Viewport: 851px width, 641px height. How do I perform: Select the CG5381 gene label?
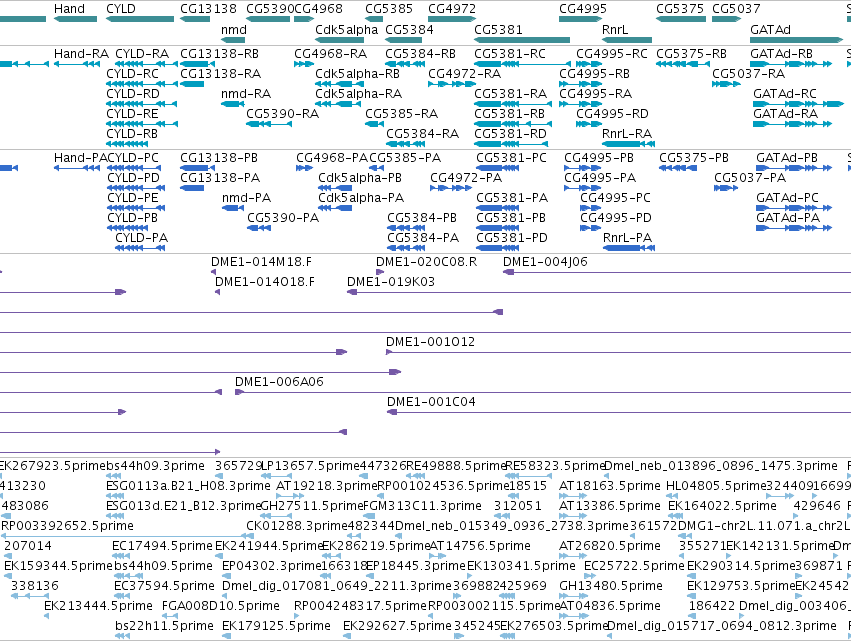point(498,30)
